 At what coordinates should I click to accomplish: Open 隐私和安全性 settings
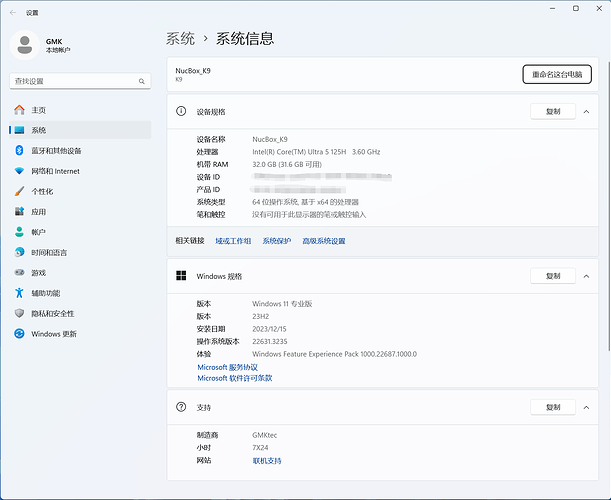coord(53,313)
